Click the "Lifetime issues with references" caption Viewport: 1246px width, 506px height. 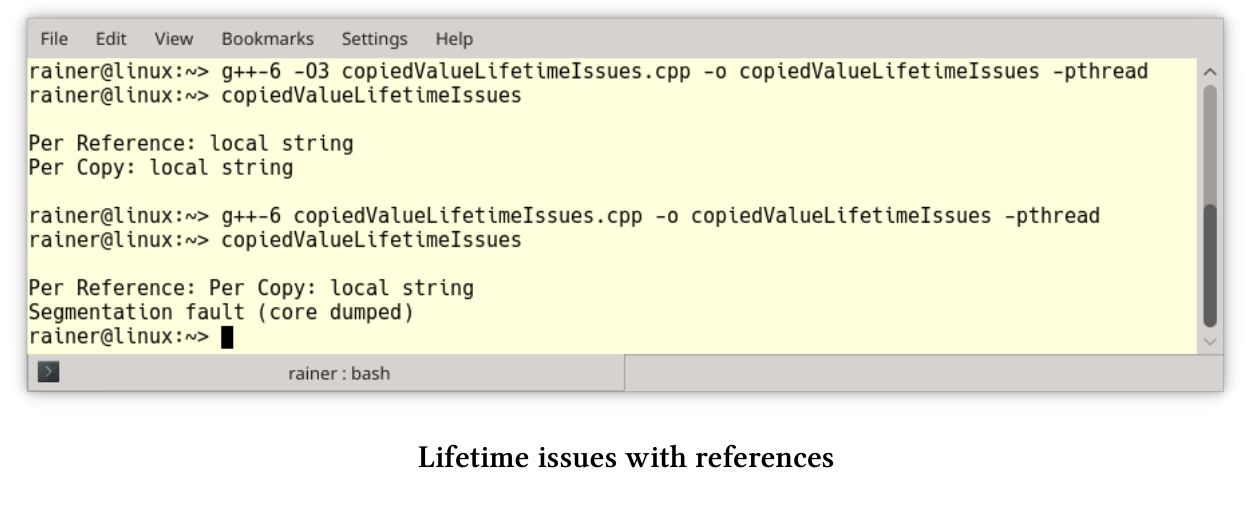point(625,458)
